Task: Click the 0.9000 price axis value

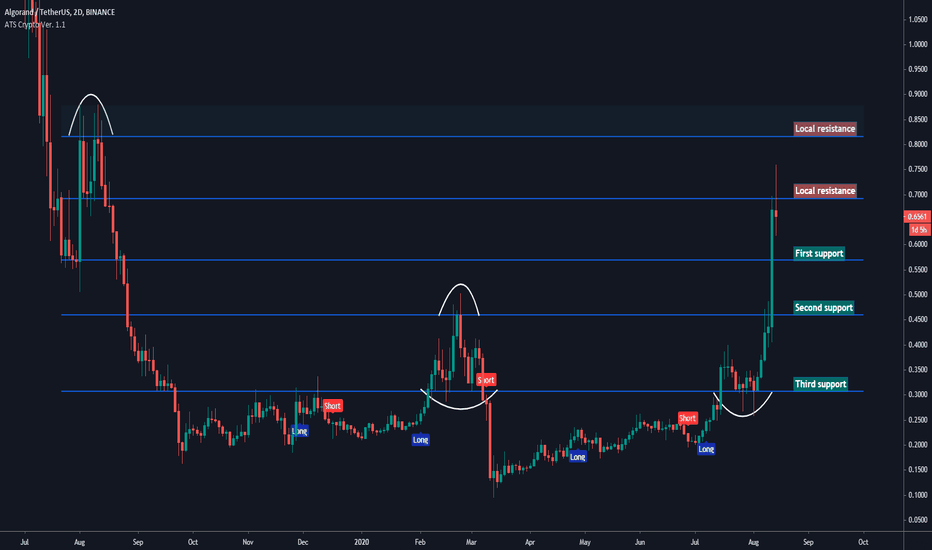Action: tap(918, 95)
